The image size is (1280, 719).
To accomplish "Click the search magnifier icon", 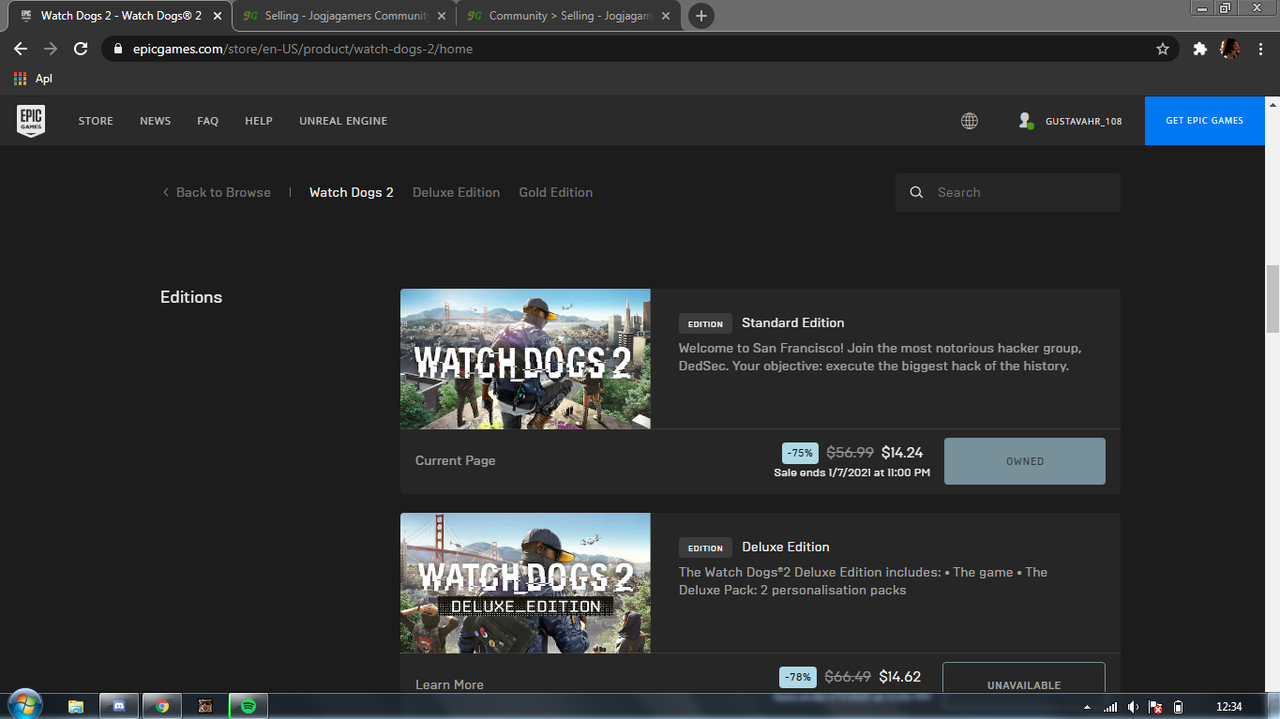I will (916, 192).
